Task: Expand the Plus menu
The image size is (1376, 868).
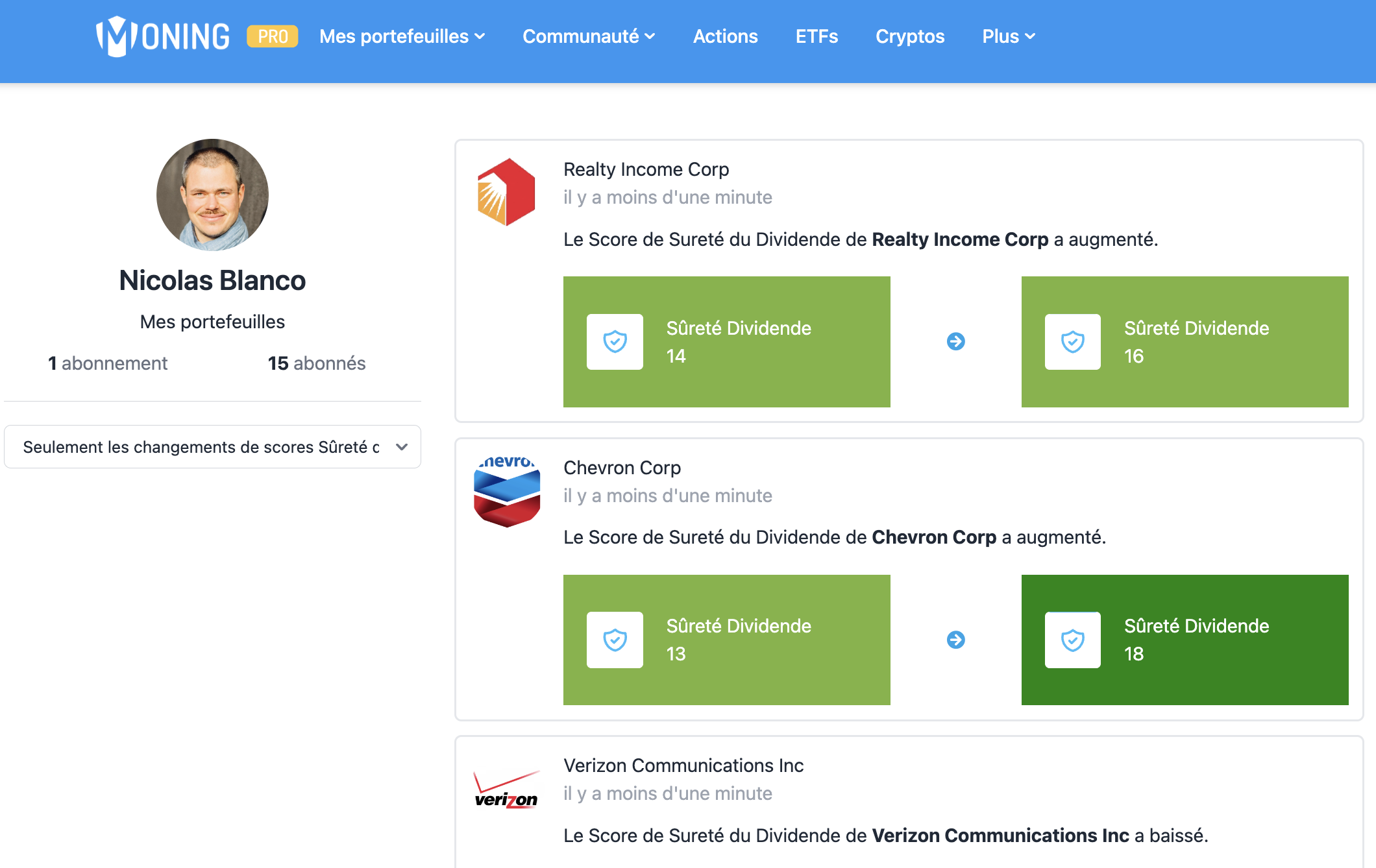Action: point(1009,36)
